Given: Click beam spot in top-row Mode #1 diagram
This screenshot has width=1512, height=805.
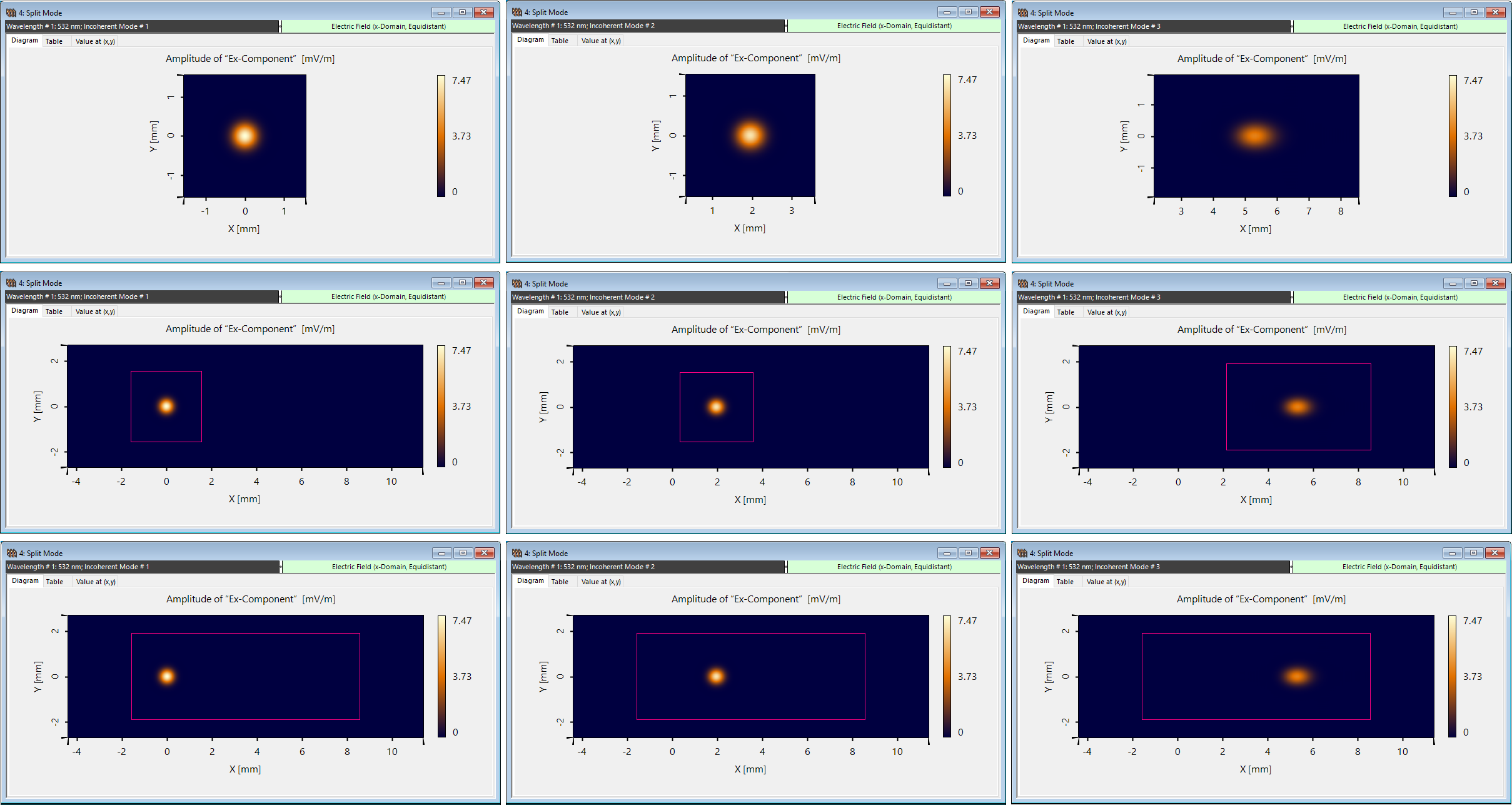Looking at the screenshot, I should 245,136.
